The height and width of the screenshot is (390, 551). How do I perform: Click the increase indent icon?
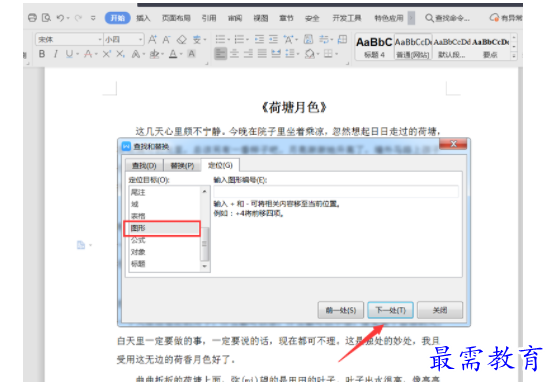[x=273, y=39]
